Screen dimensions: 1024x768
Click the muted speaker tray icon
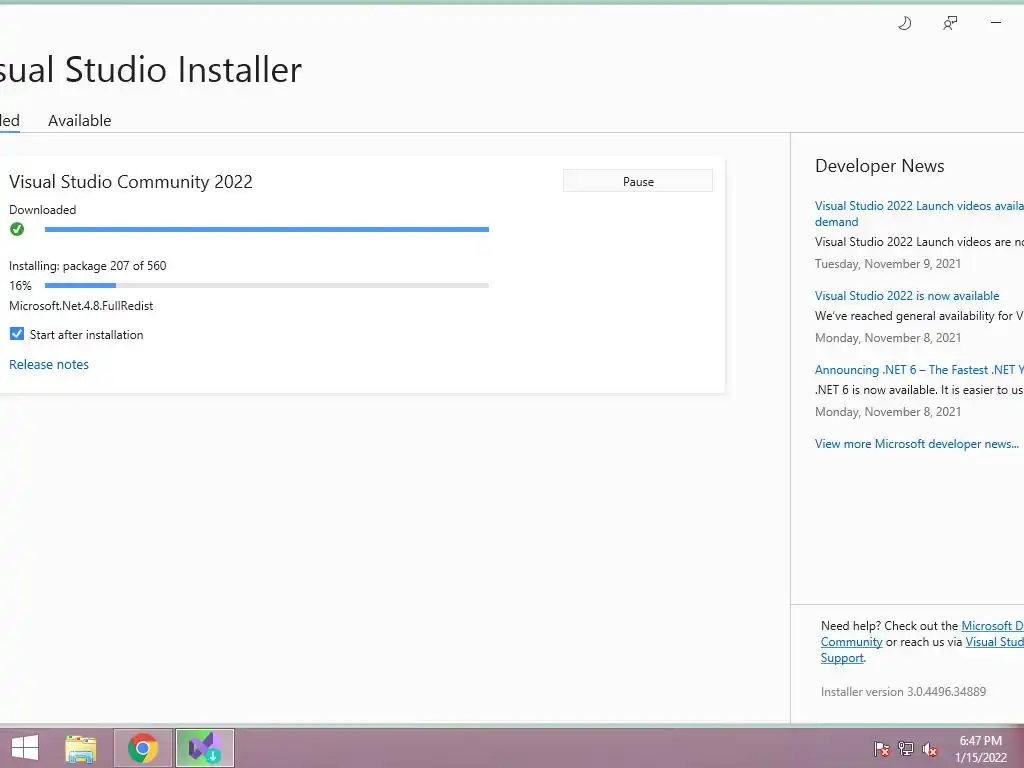pyautogui.click(x=930, y=749)
